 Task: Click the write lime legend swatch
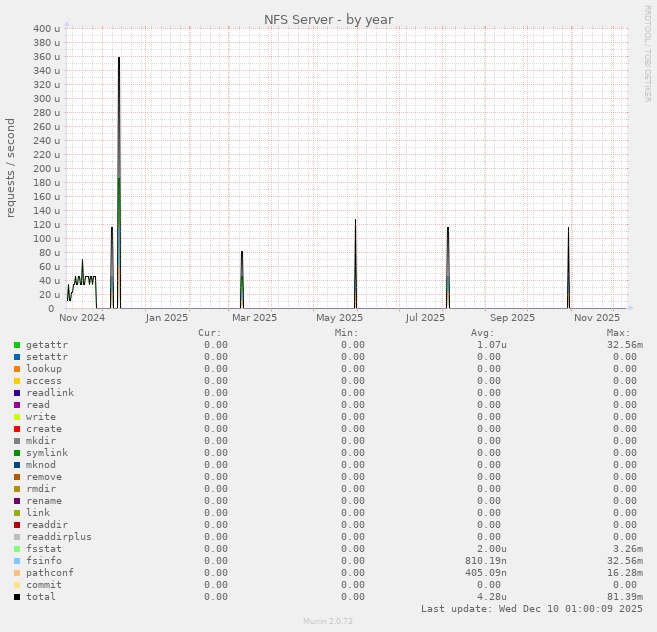pyautogui.click(x=17, y=417)
